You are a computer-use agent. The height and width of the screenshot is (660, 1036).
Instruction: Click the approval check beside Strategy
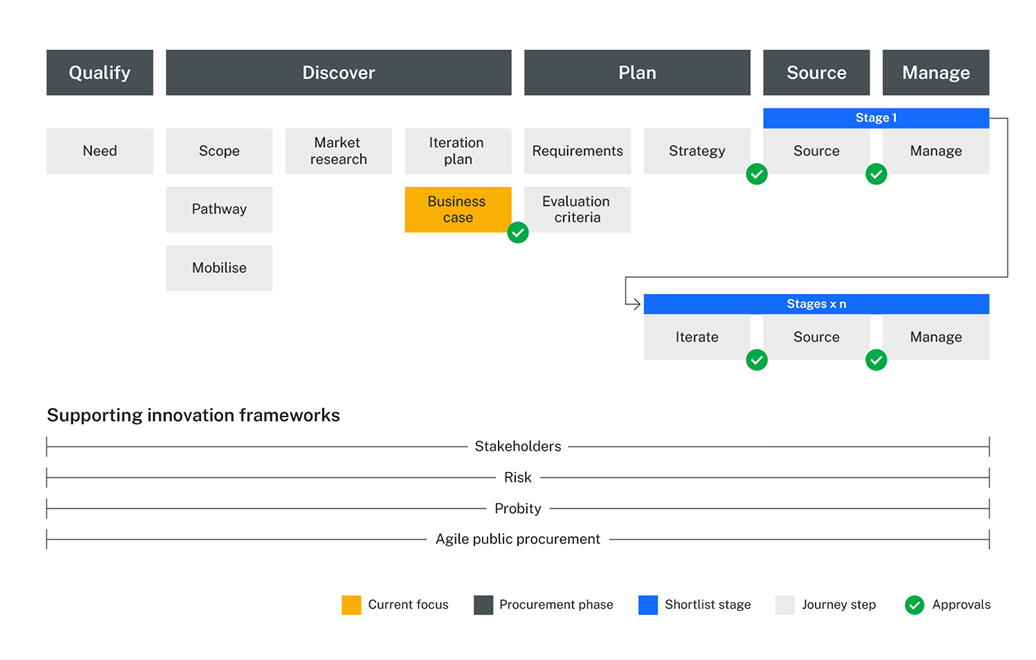[757, 174]
